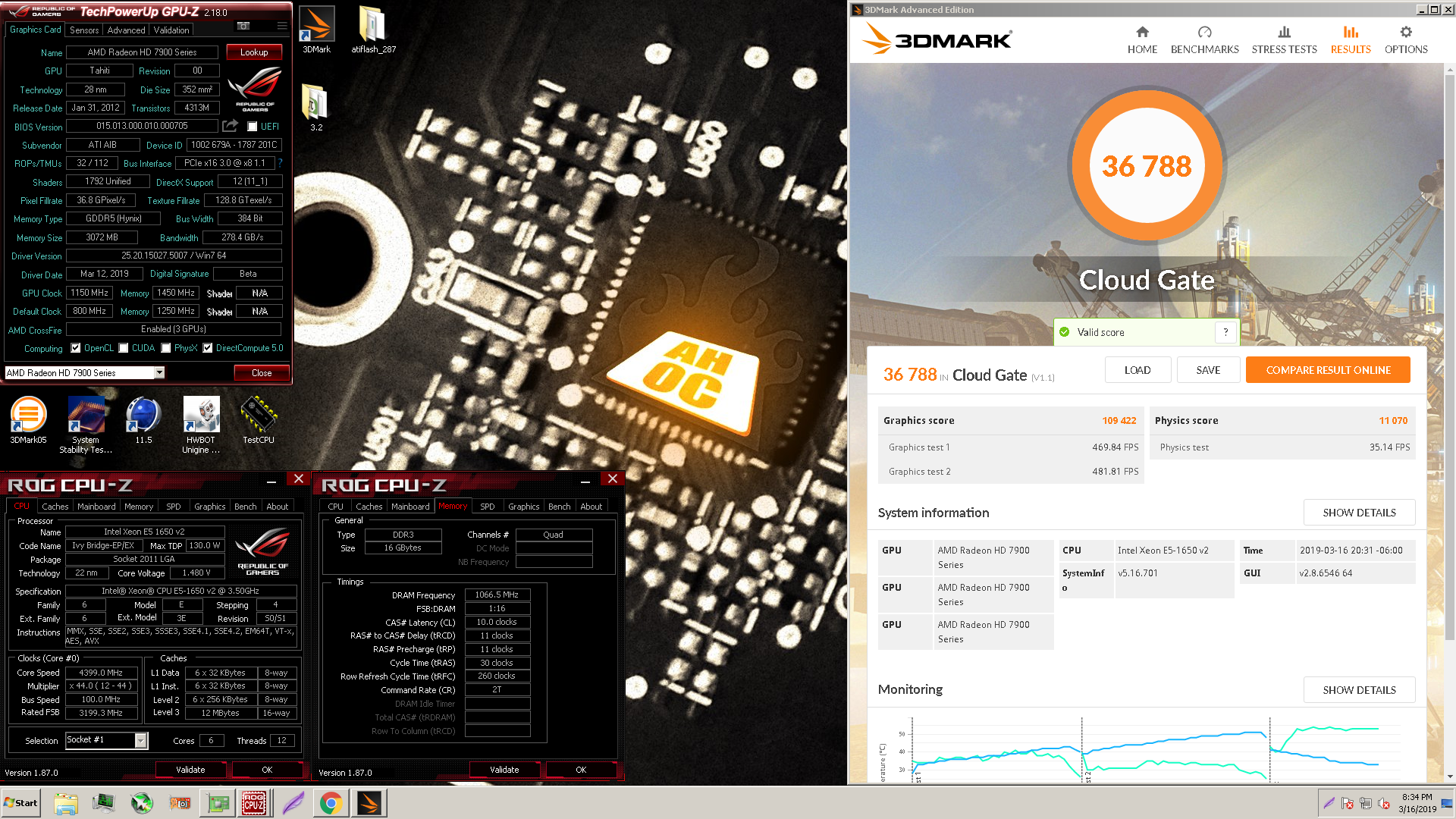Click the Core Speed 4399.0 MHz field
The width and height of the screenshot is (1456, 819).
(x=101, y=673)
